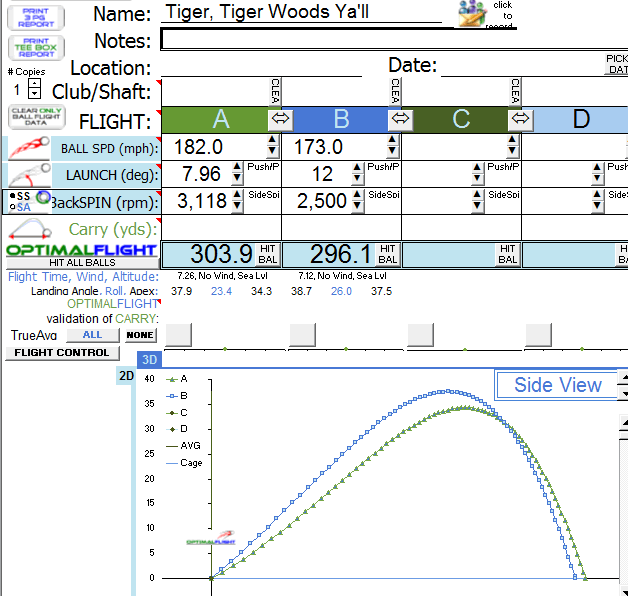Open FLIGHT CONTROL
Image resolution: width=628 pixels, height=596 pixels.
pos(62,353)
